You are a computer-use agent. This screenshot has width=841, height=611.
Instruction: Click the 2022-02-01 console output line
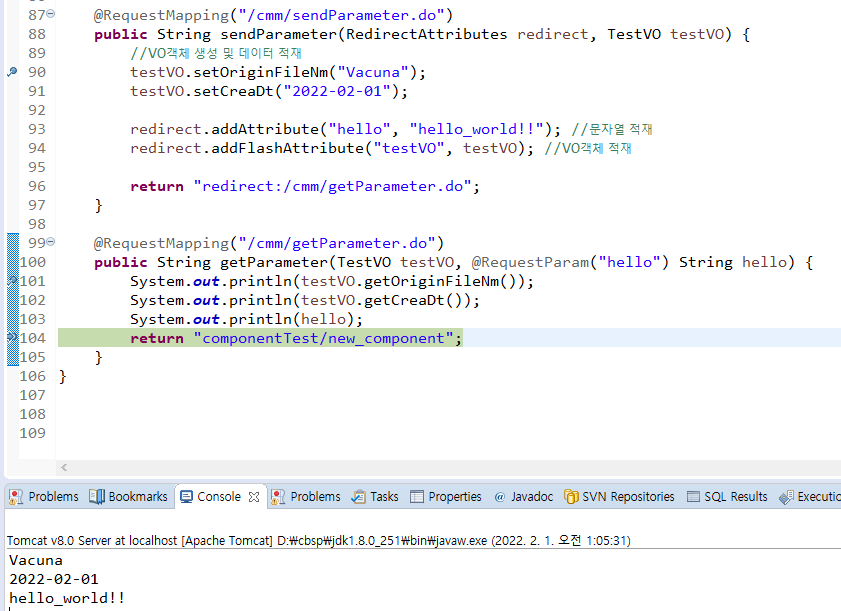click(x=54, y=579)
